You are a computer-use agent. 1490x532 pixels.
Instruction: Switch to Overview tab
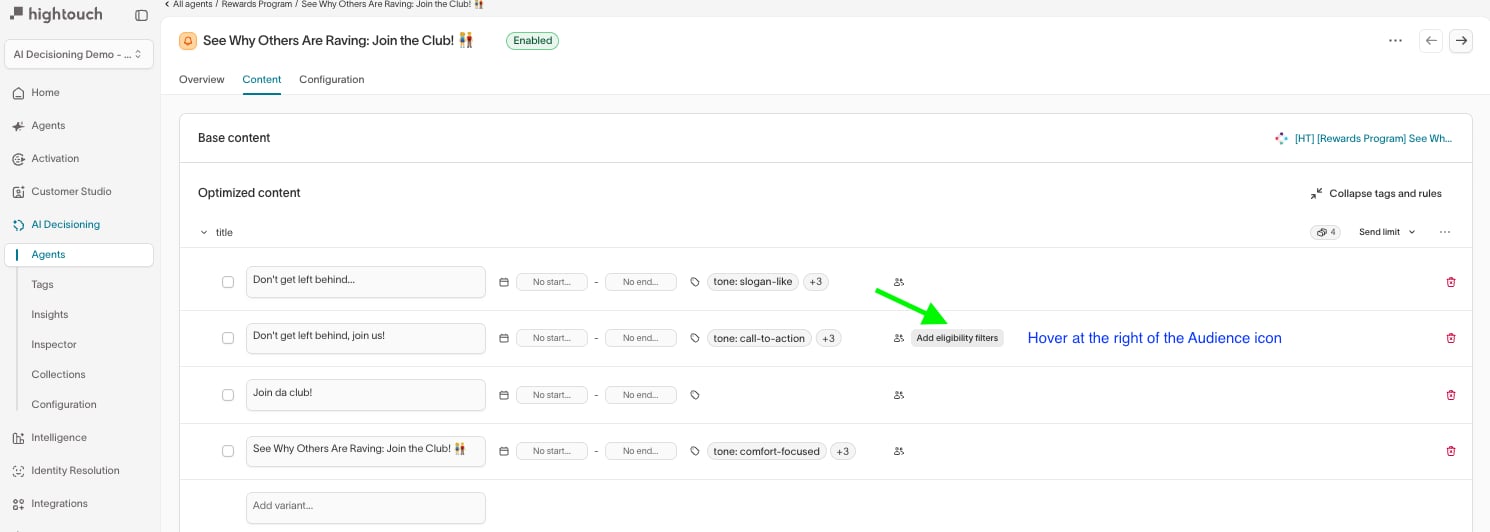201,79
